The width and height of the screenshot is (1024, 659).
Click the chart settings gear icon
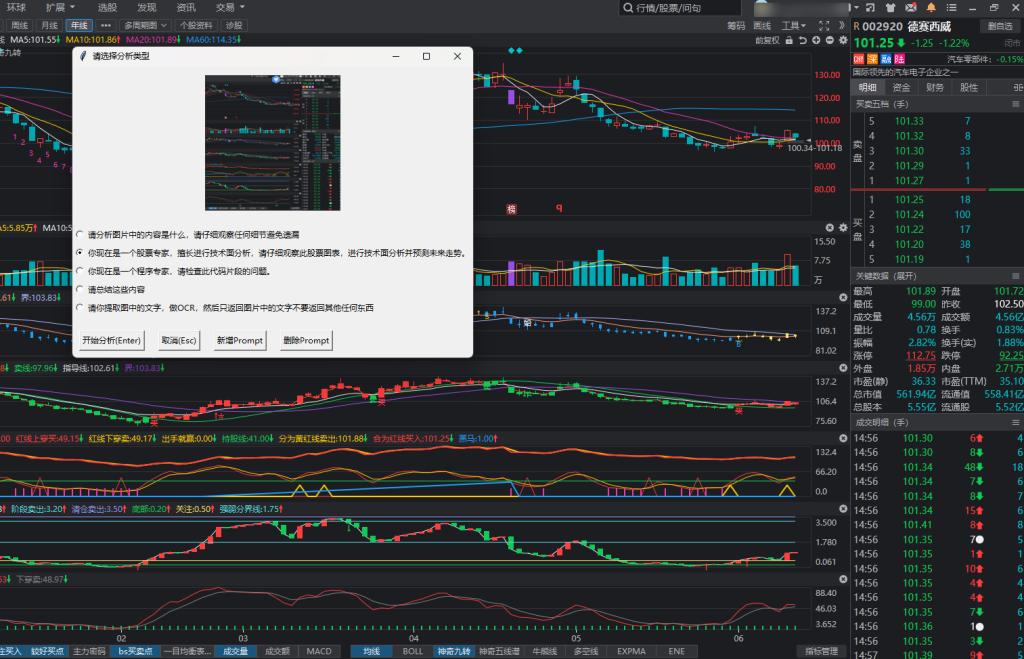pyautogui.click(x=843, y=41)
